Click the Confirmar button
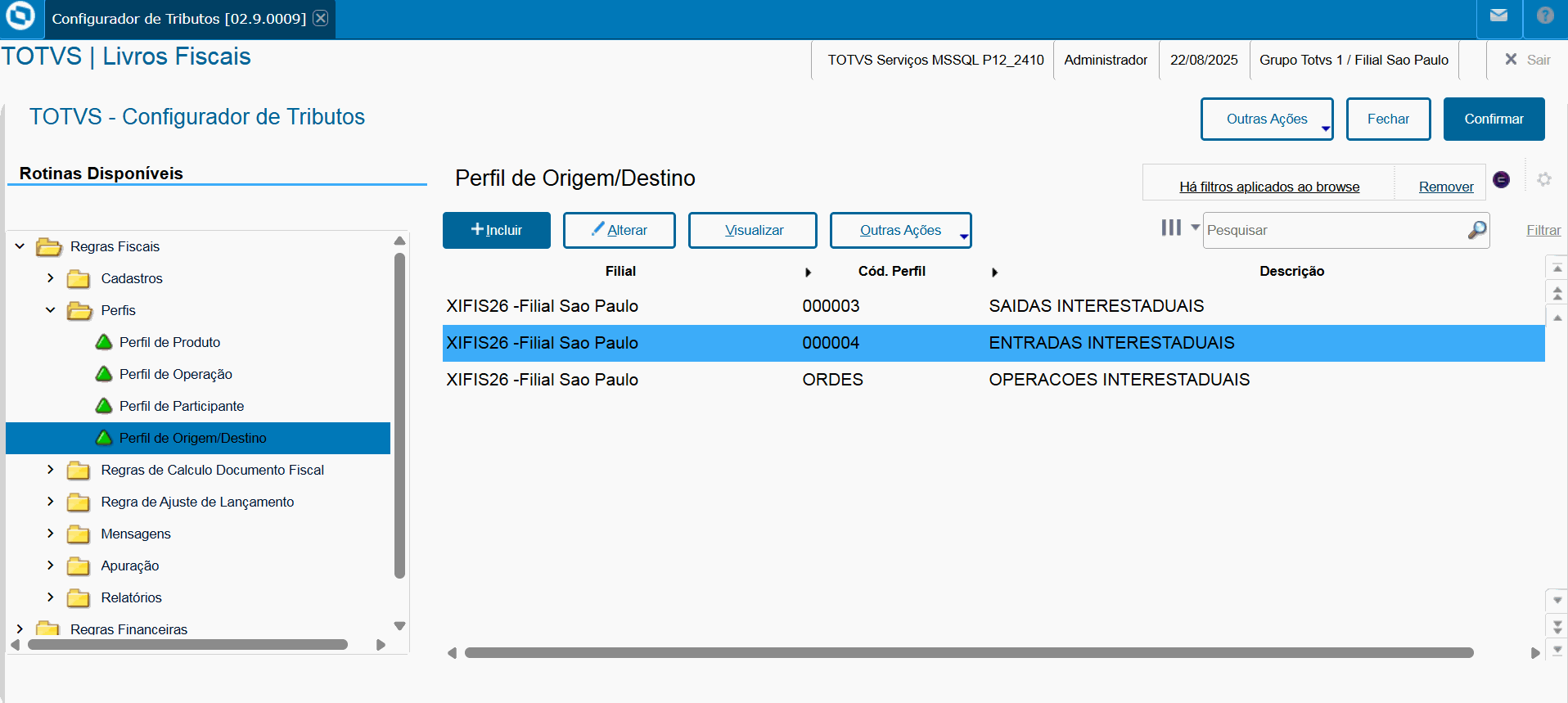Image resolution: width=1568 pixels, height=703 pixels. [1494, 119]
